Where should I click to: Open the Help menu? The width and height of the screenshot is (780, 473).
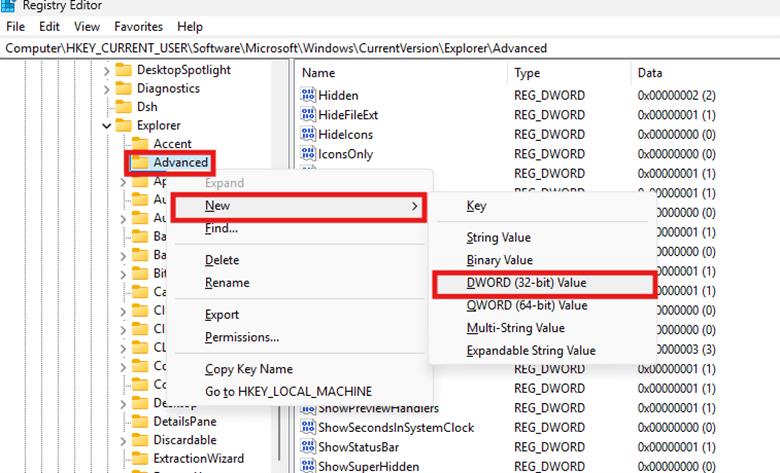[190, 26]
